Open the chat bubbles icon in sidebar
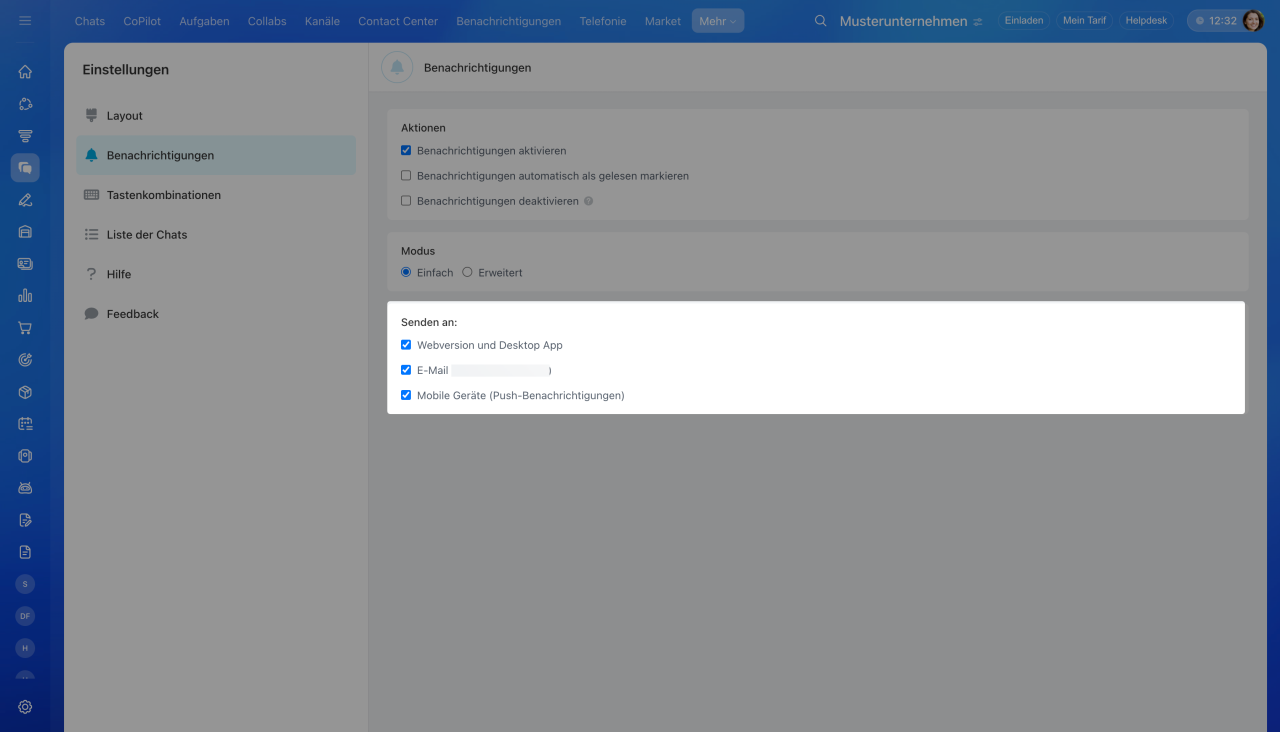 coord(25,168)
